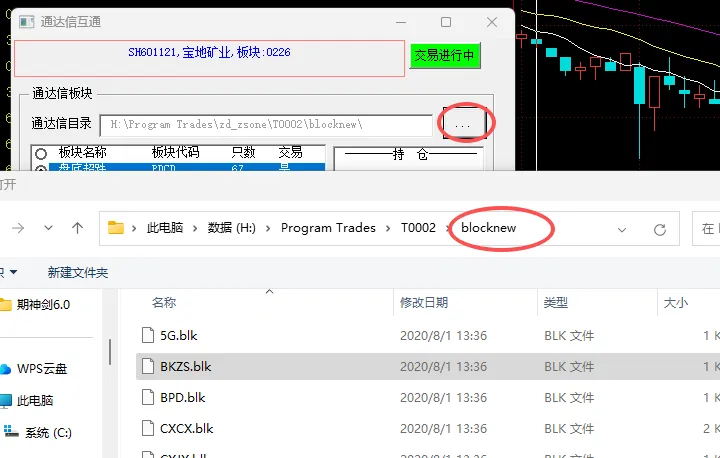Click the 系统 (C:) drive icon in the sidebar
The width and height of the screenshot is (720, 458).
tap(11, 432)
